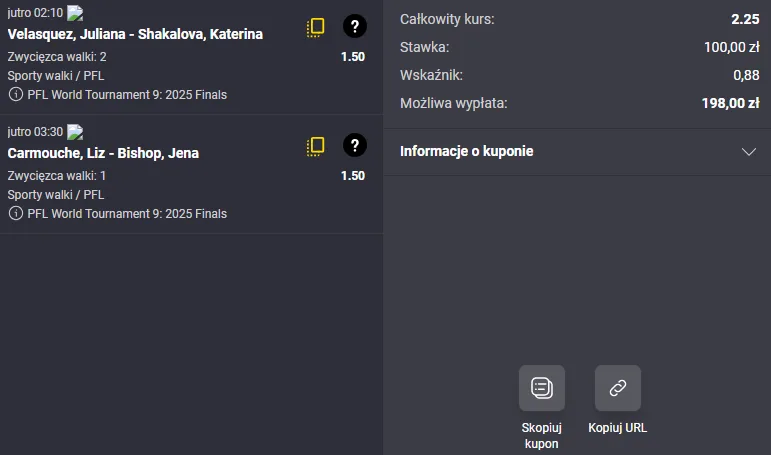Screen dimensions: 771x455
Task: Click yellow copy icon for Velasquez - Shakalova bet
Action: pyautogui.click(x=316, y=27)
